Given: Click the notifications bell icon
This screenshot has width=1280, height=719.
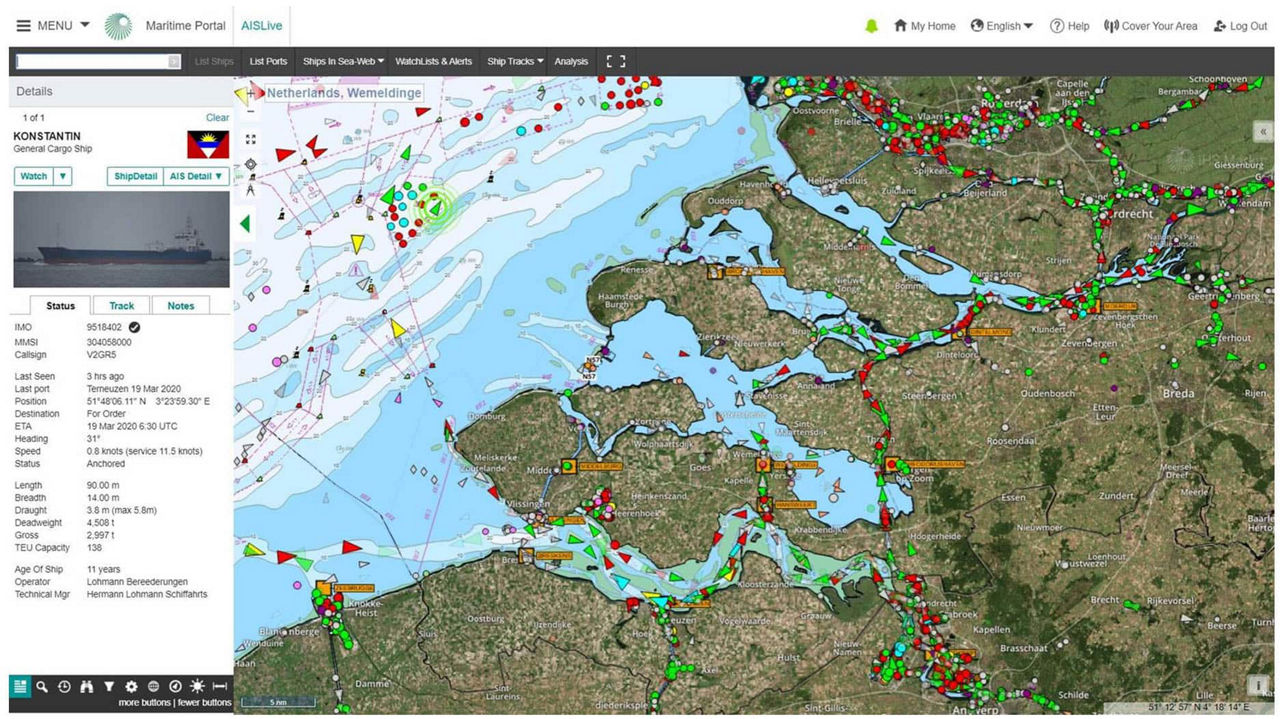Looking at the screenshot, I should (871, 26).
